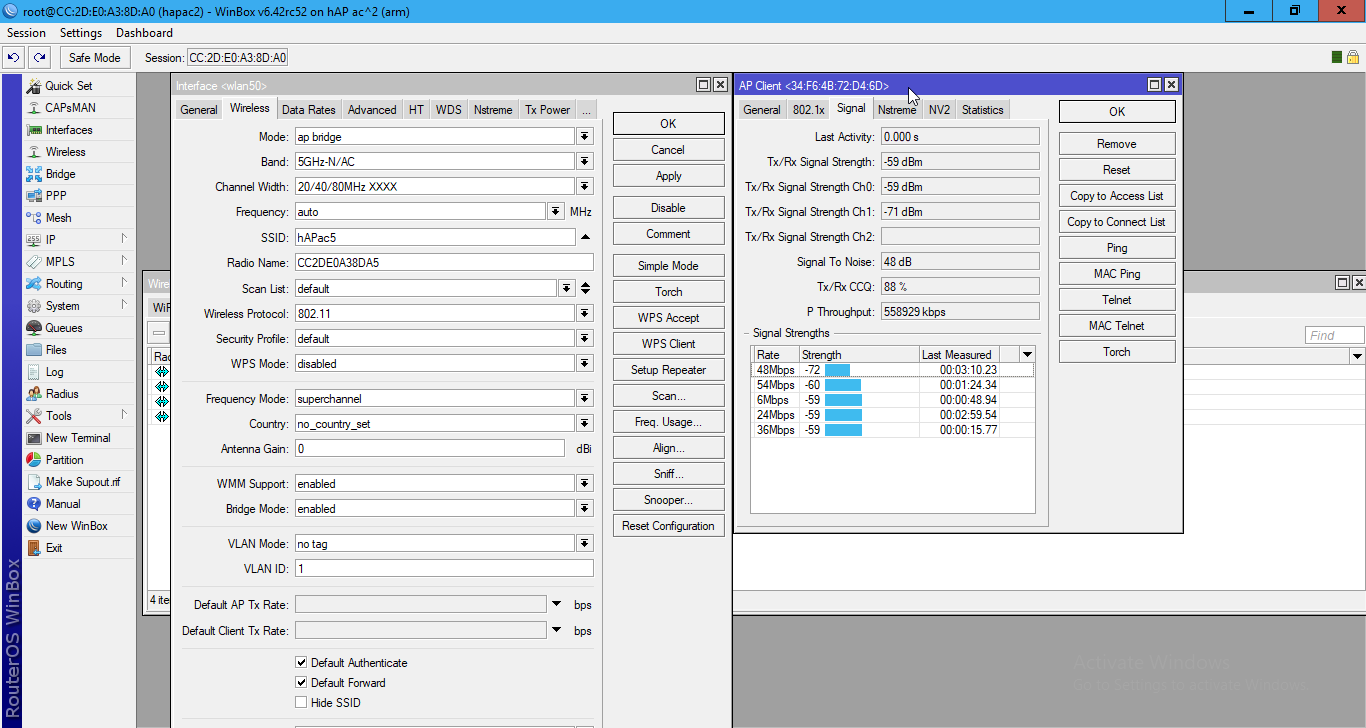1366x728 pixels.
Task: Click Copy to Access List button
Action: [x=1116, y=196]
